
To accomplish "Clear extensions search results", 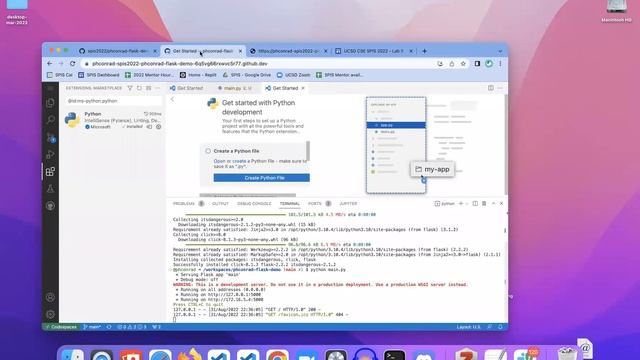I will 149,88.
